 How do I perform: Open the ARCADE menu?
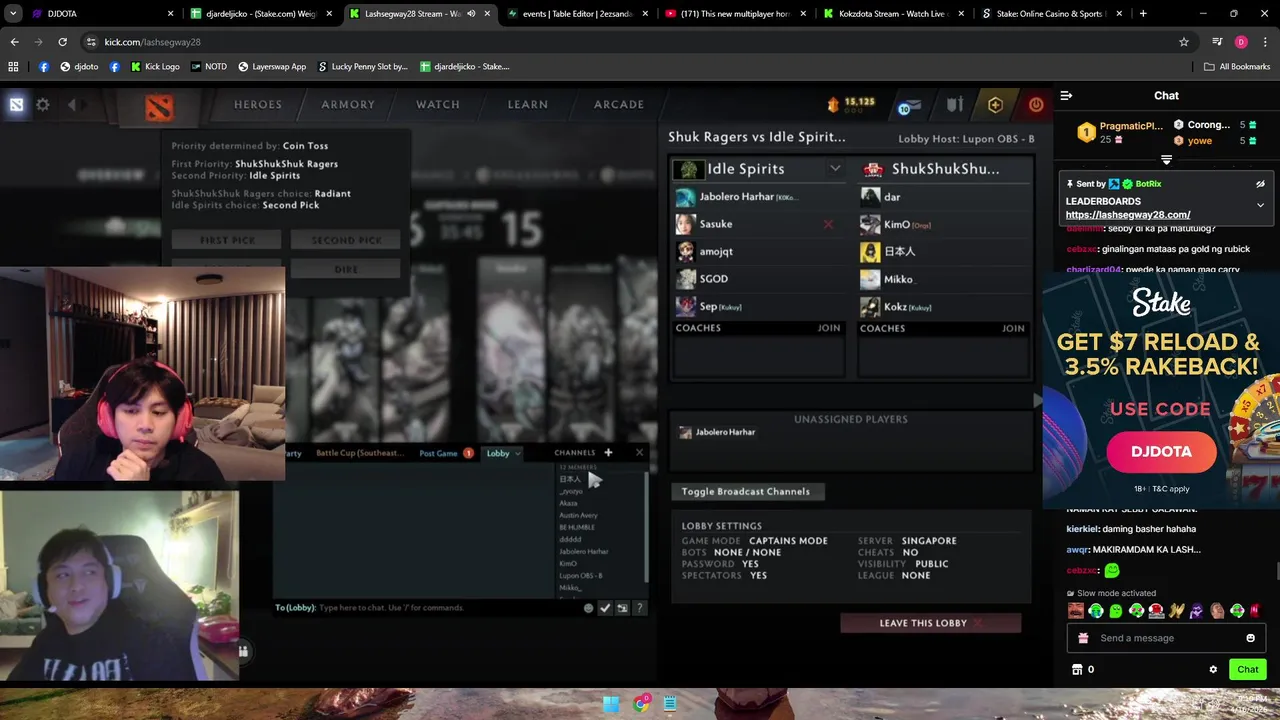[x=619, y=104]
